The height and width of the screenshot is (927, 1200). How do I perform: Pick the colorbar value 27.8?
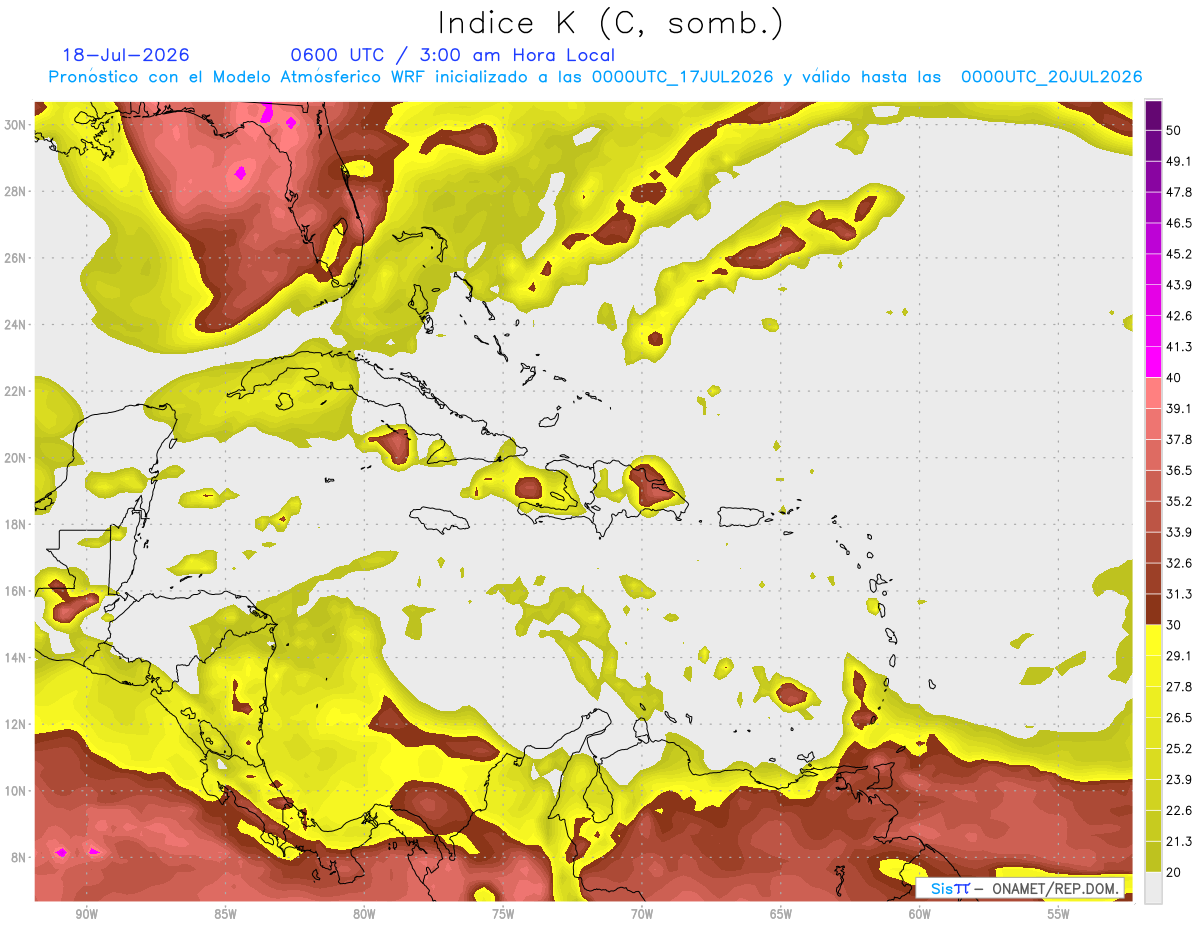pyautogui.click(x=1180, y=687)
